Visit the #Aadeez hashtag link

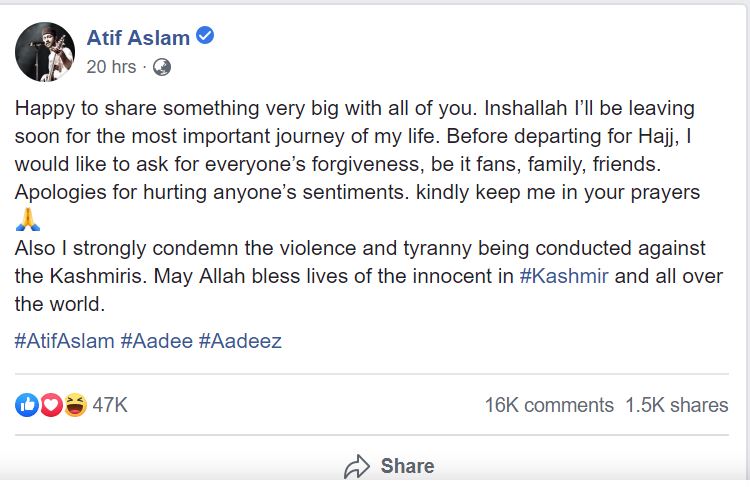[x=240, y=341]
